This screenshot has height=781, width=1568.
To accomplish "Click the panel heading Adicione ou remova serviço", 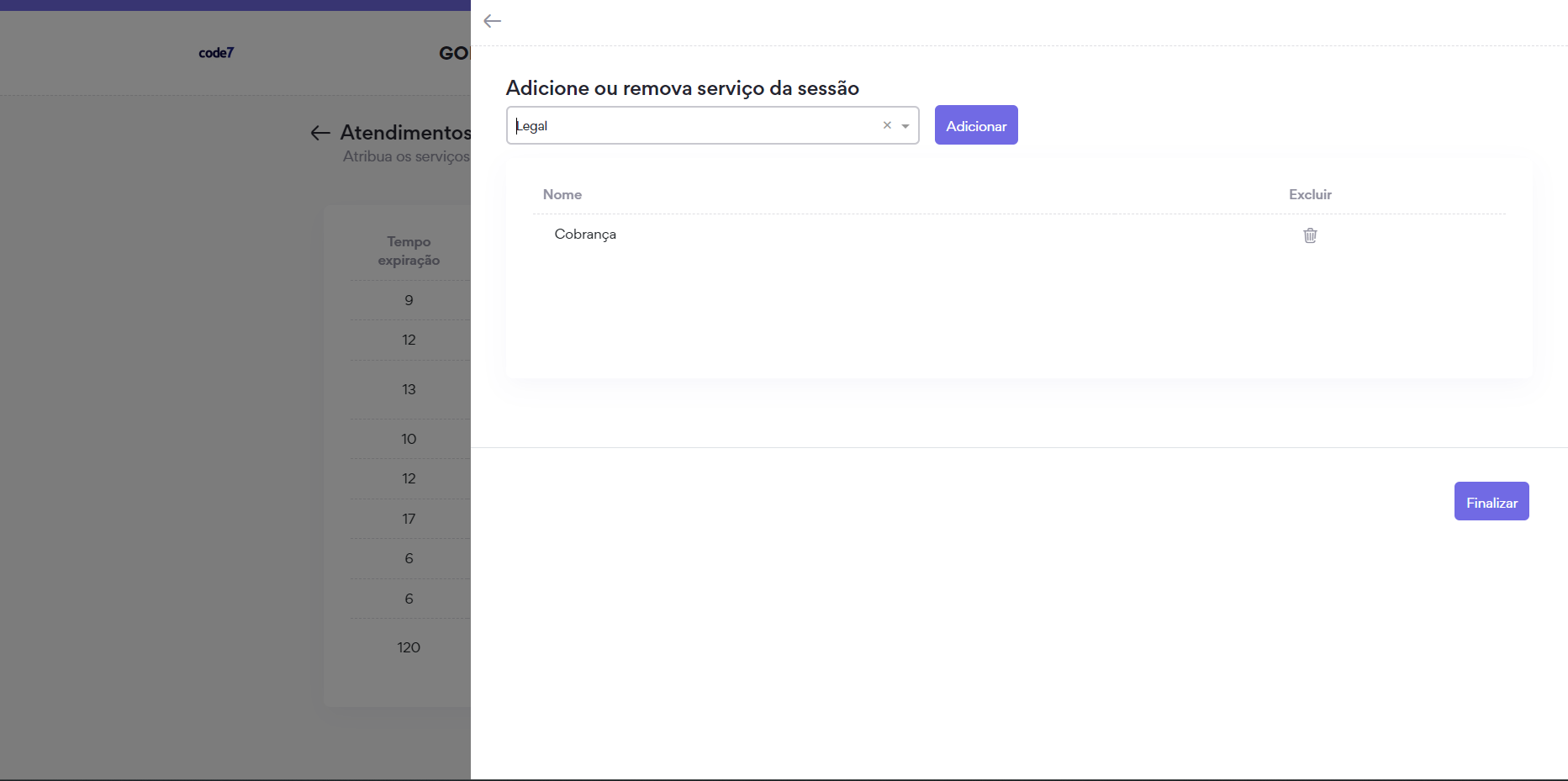I will tap(683, 88).
